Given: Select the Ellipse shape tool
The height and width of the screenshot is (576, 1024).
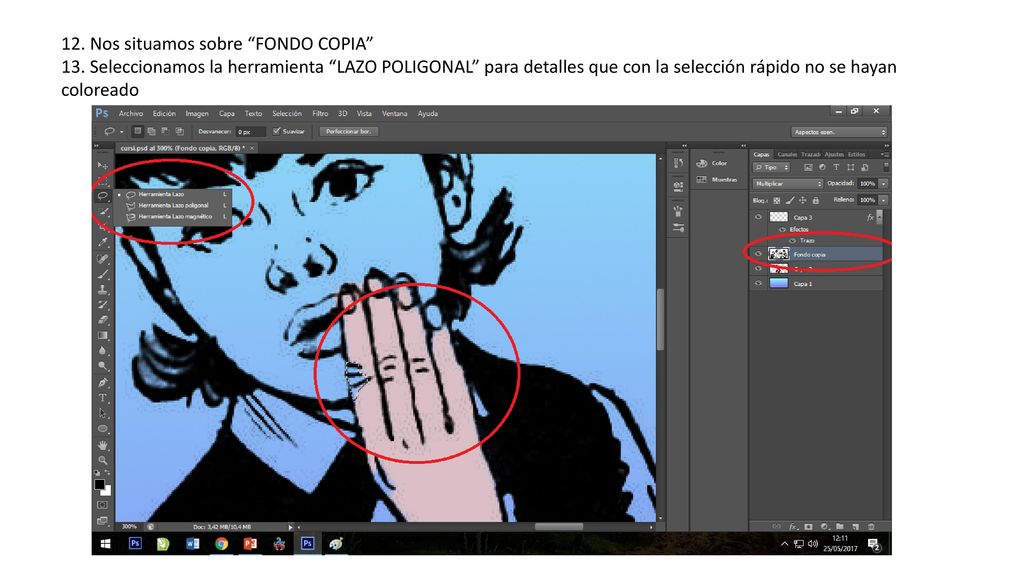Looking at the screenshot, I should click(x=103, y=429).
